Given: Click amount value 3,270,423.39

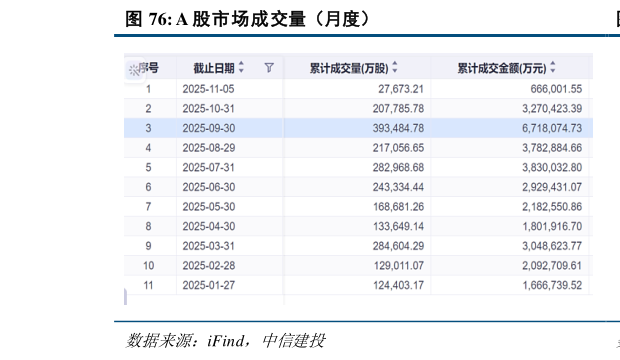Looking at the screenshot, I should [552, 108].
